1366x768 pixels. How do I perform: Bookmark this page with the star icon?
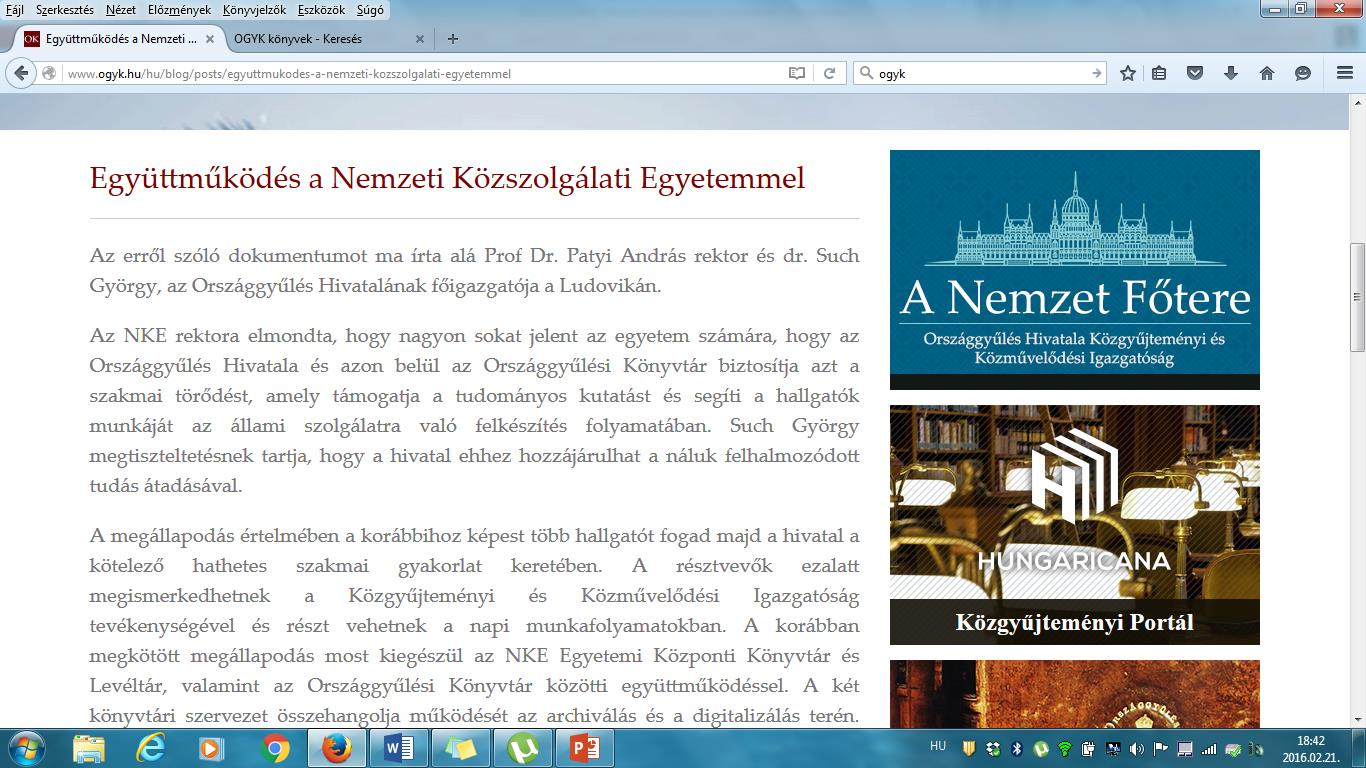coord(1128,73)
